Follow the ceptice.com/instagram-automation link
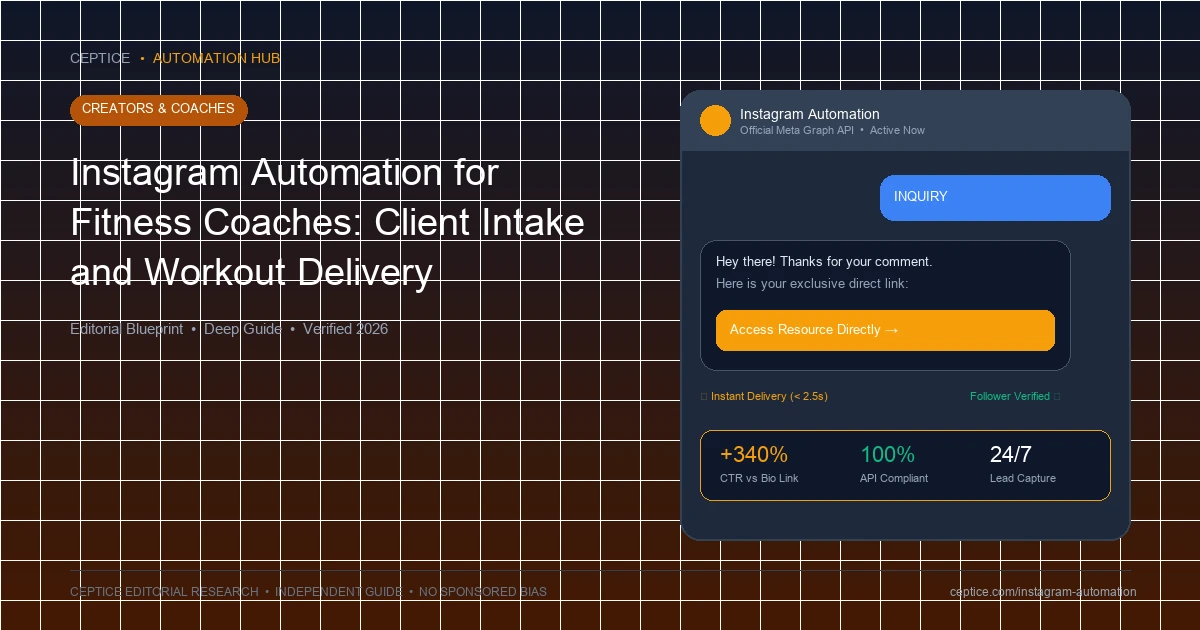Image resolution: width=1200 pixels, height=630 pixels. click(x=1043, y=592)
